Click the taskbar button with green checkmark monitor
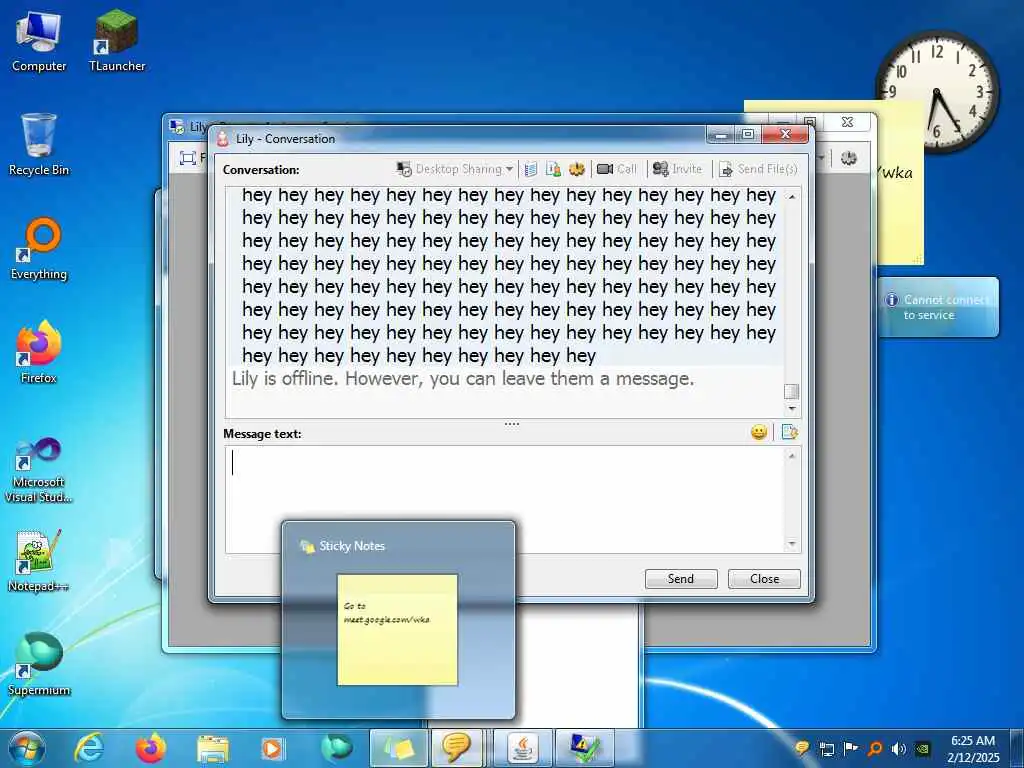Viewport: 1024px width, 768px height. [584, 748]
